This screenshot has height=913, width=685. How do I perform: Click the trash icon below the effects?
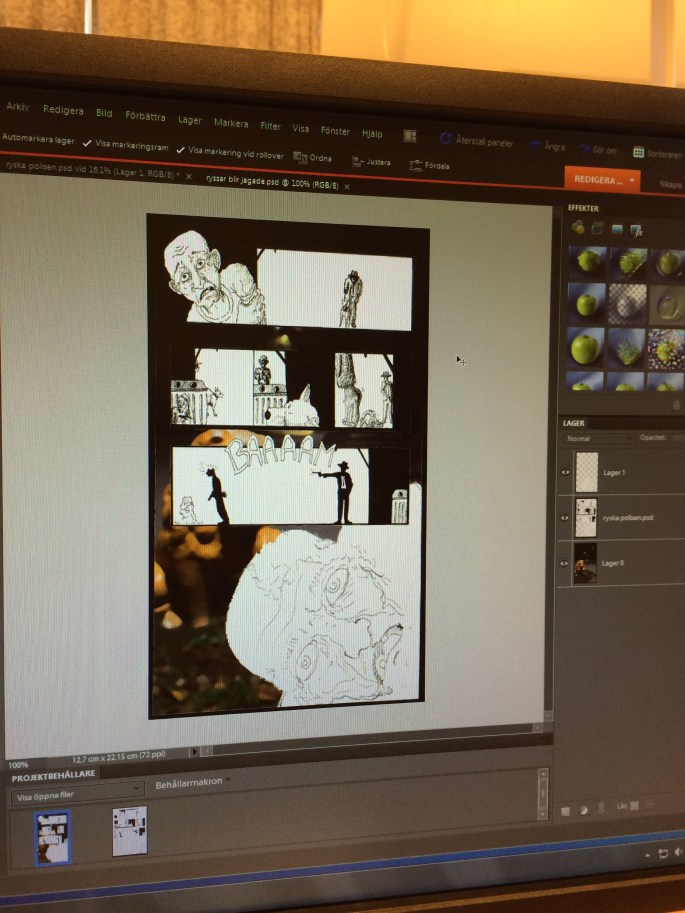[676, 404]
